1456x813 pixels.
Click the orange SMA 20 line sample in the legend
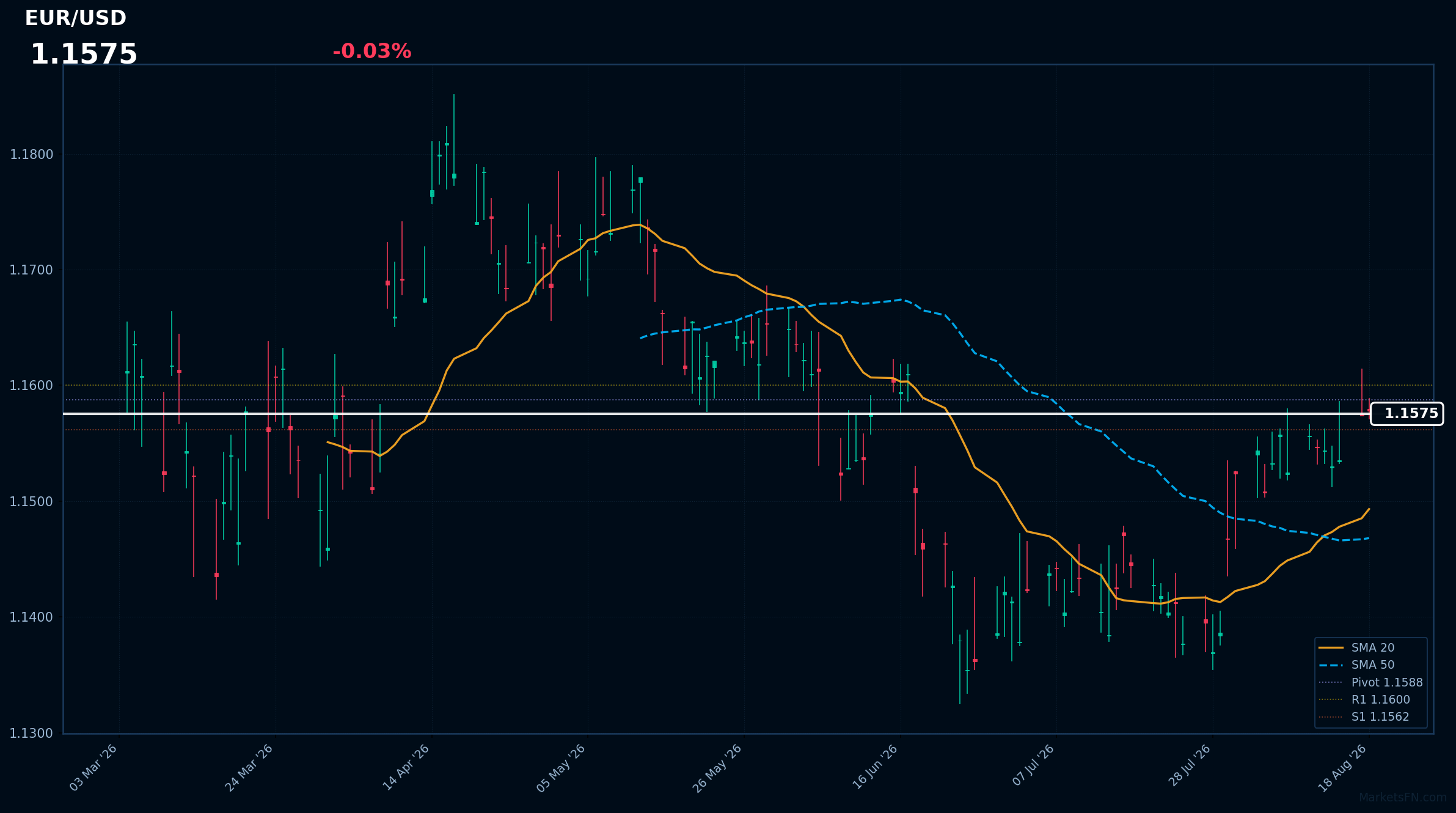(1331, 648)
